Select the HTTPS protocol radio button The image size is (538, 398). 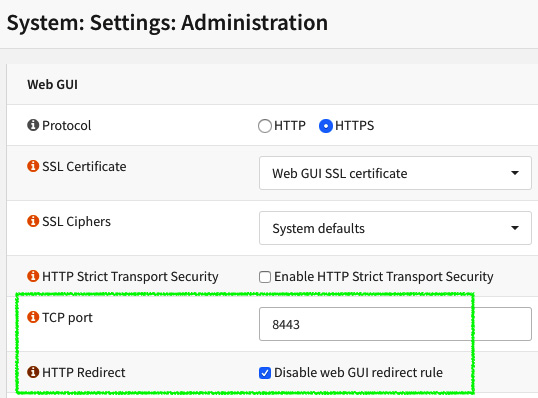tap(326, 126)
